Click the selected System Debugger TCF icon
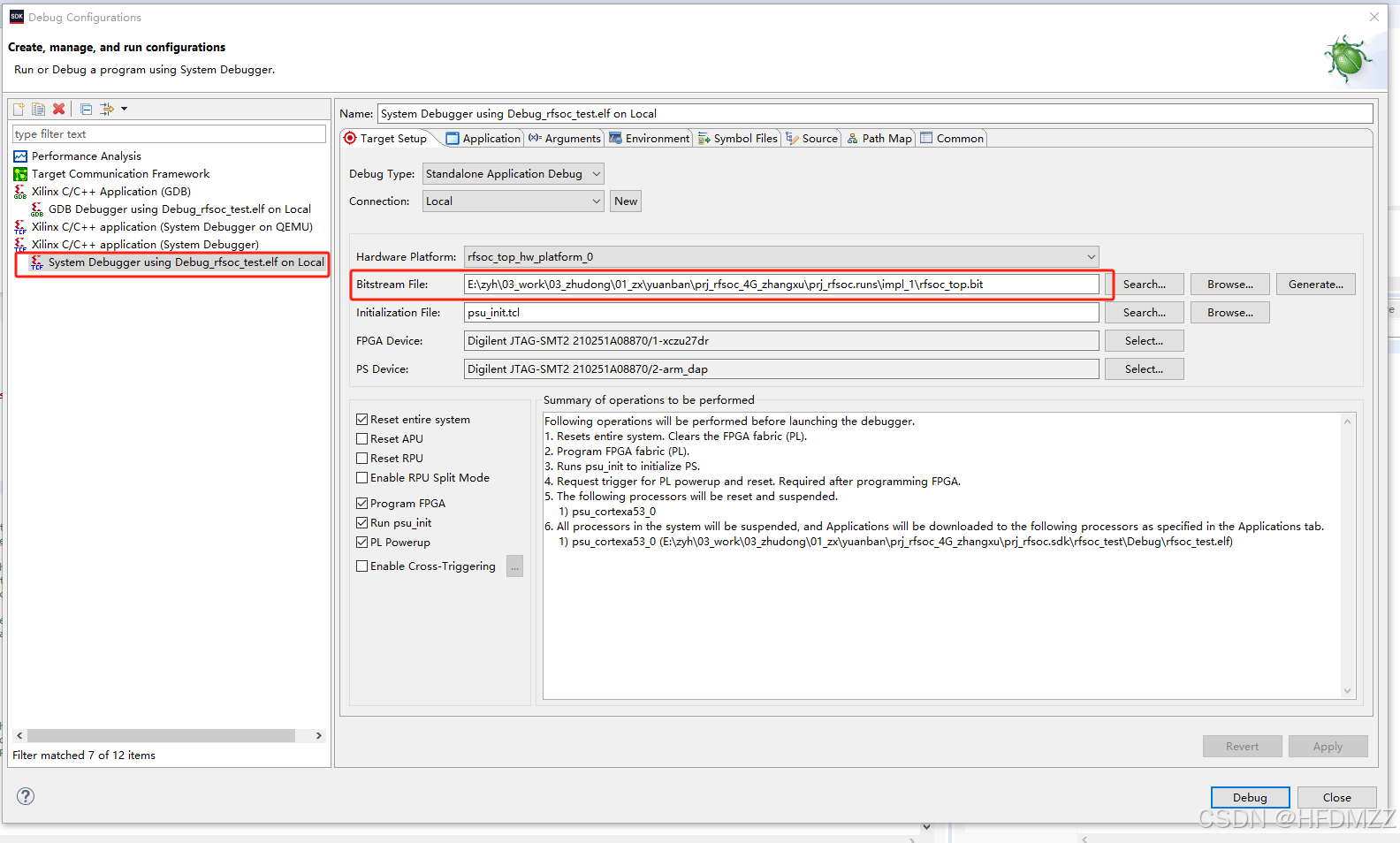Screen dimensions: 1400x843 (37, 262)
